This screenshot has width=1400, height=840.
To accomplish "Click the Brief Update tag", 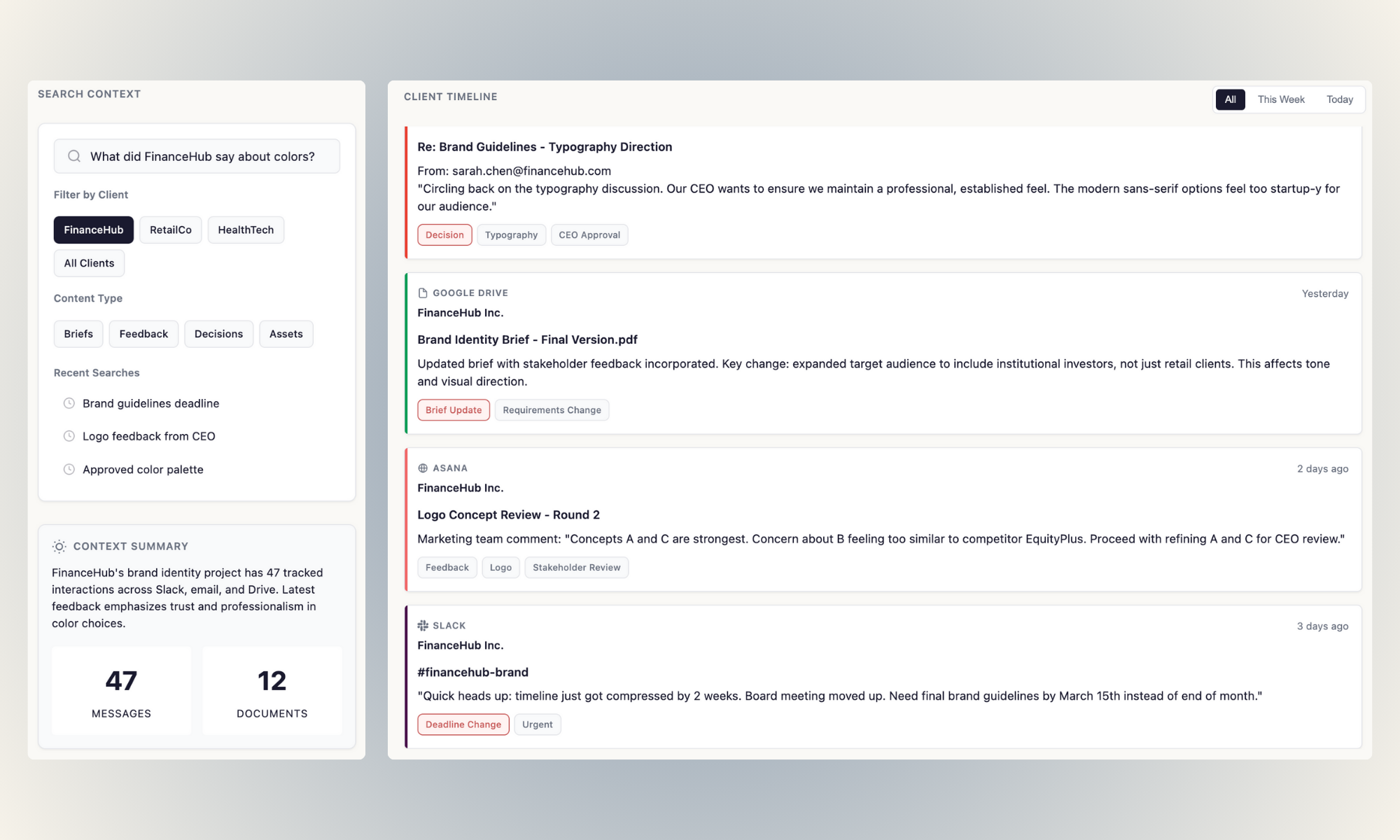I will [x=453, y=409].
